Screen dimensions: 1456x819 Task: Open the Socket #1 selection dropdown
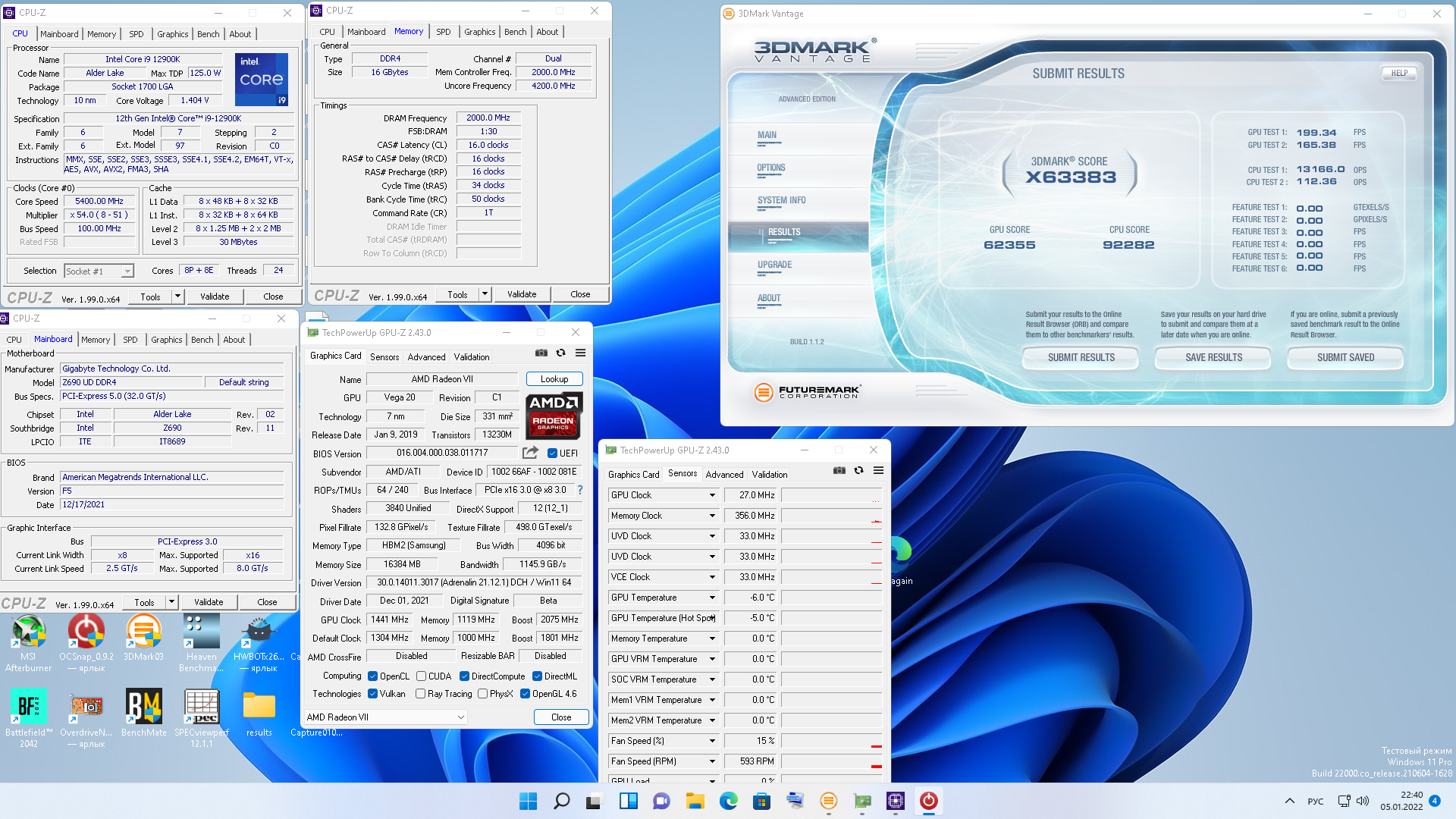[x=99, y=271]
